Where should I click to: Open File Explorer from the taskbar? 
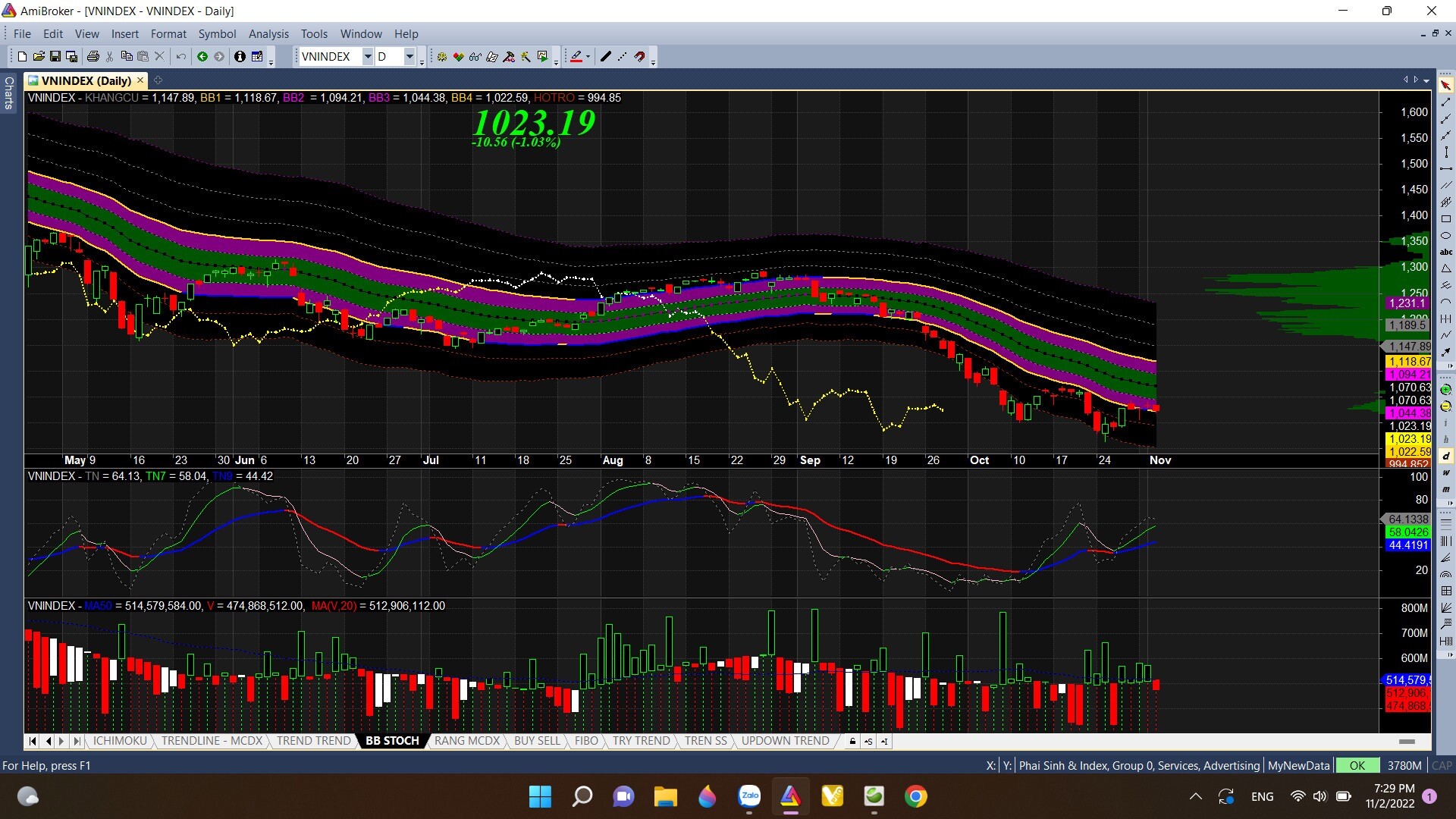pyautogui.click(x=666, y=796)
